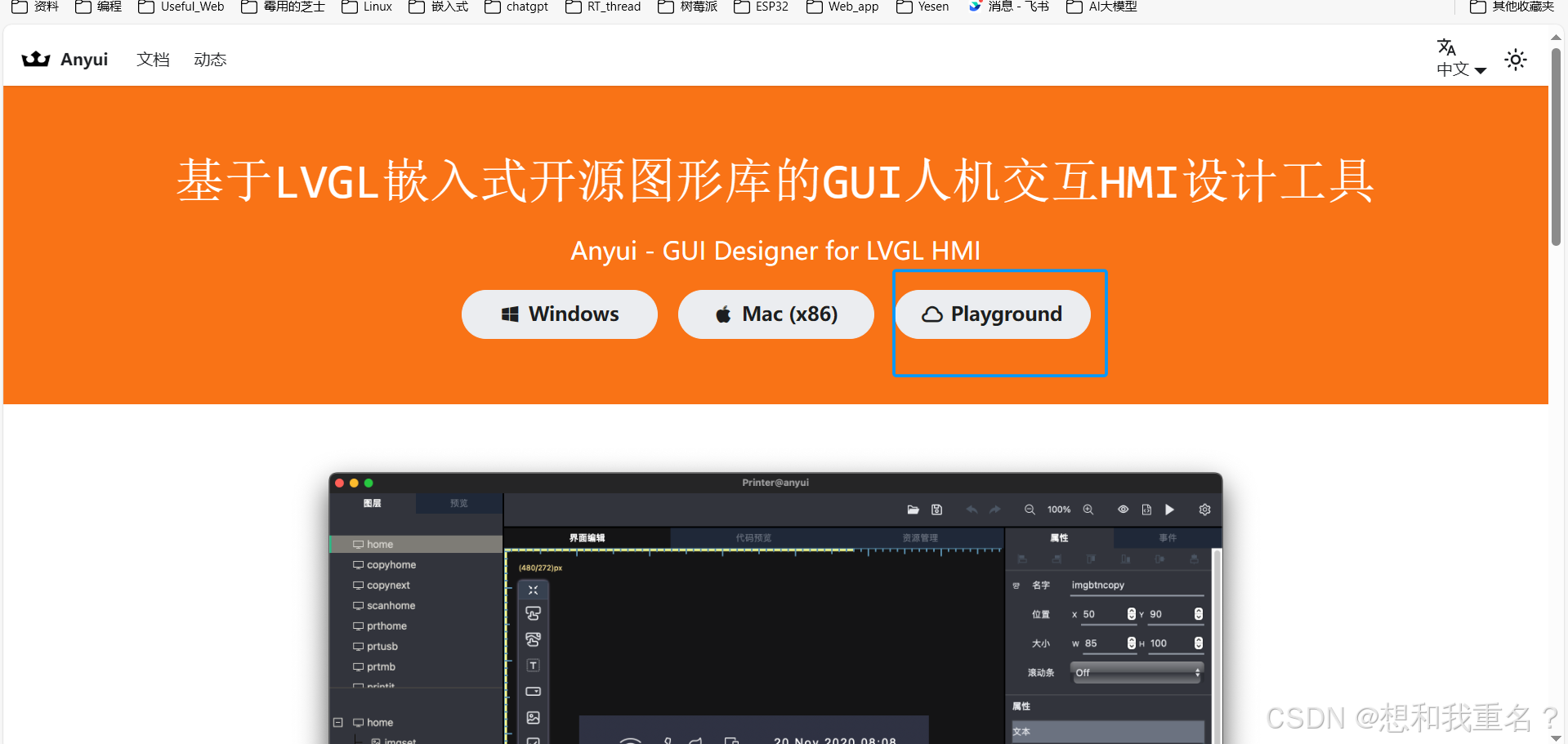Select the button widget tool
This screenshot has width=1568, height=744.
pos(533,613)
